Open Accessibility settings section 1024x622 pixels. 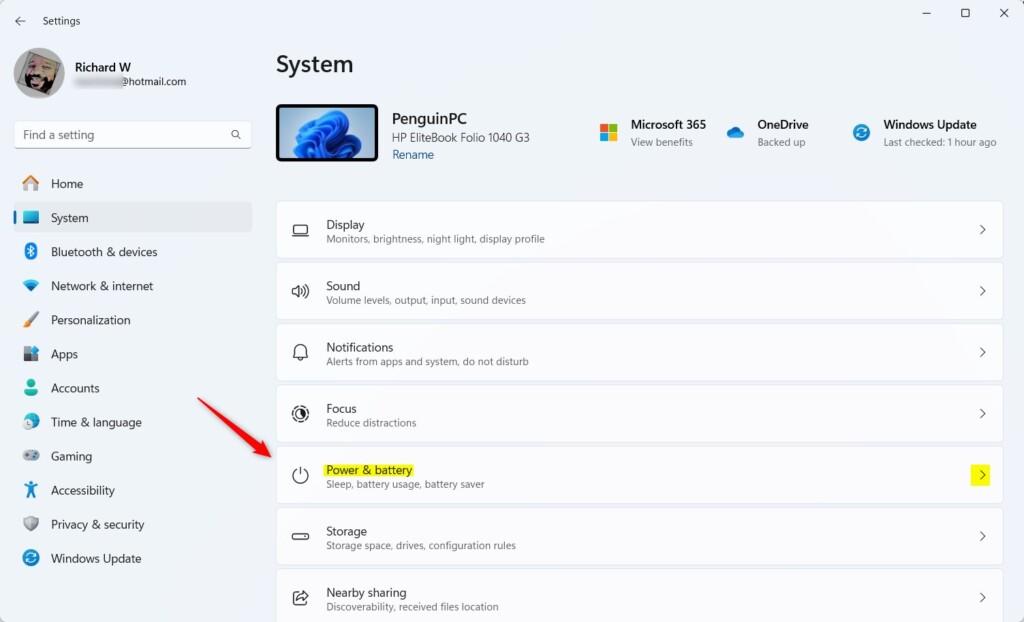tap(133, 489)
